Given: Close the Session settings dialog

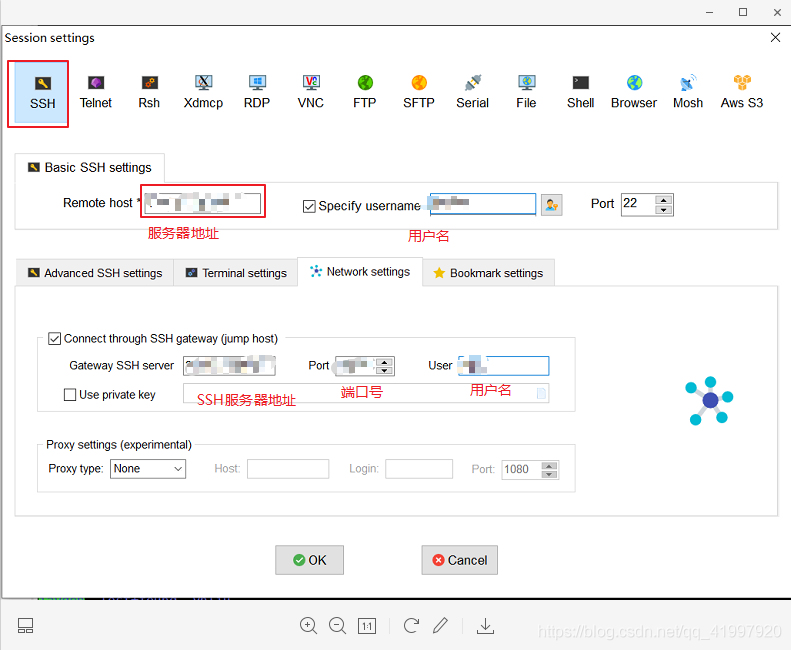Looking at the screenshot, I should tap(775, 37).
